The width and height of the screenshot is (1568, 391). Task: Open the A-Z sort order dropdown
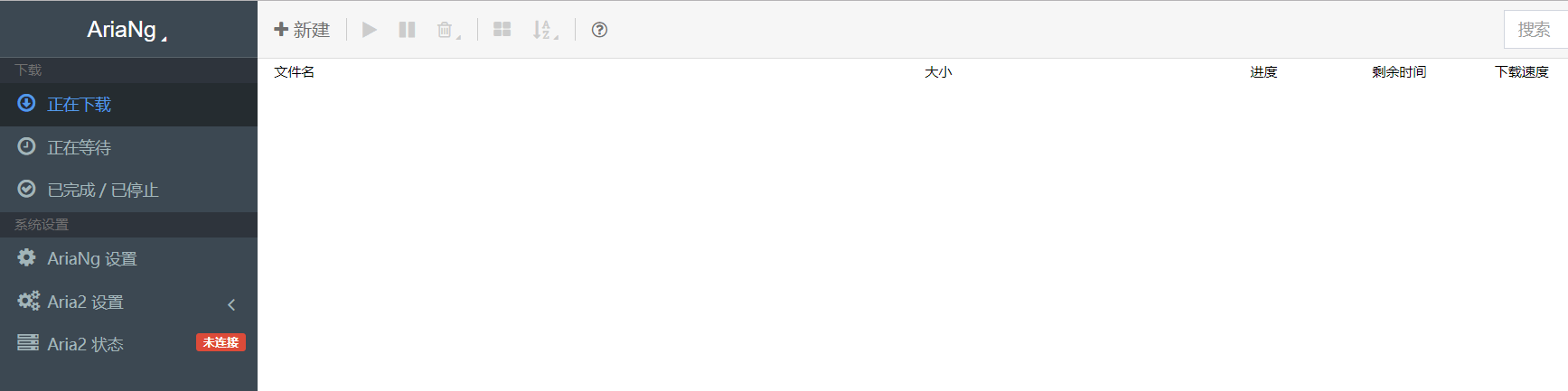tap(545, 31)
